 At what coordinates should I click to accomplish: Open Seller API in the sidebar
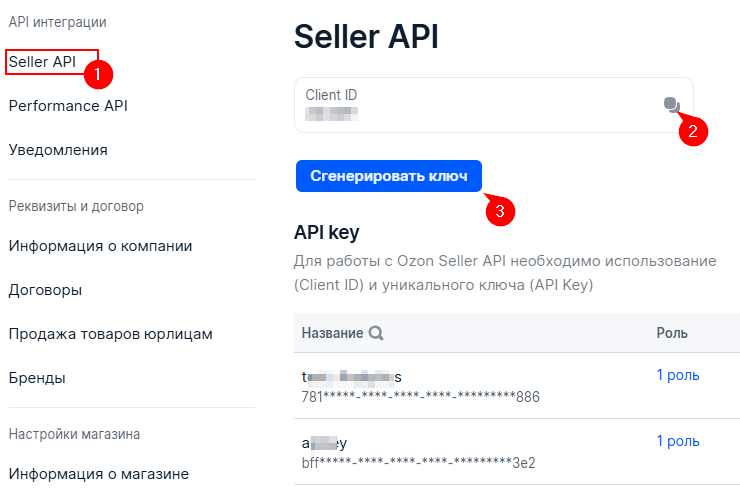(42, 62)
